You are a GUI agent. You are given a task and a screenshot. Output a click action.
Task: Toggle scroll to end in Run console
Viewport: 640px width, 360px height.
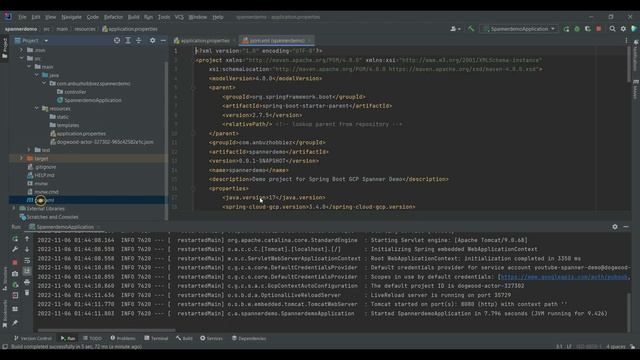click(x=27, y=271)
